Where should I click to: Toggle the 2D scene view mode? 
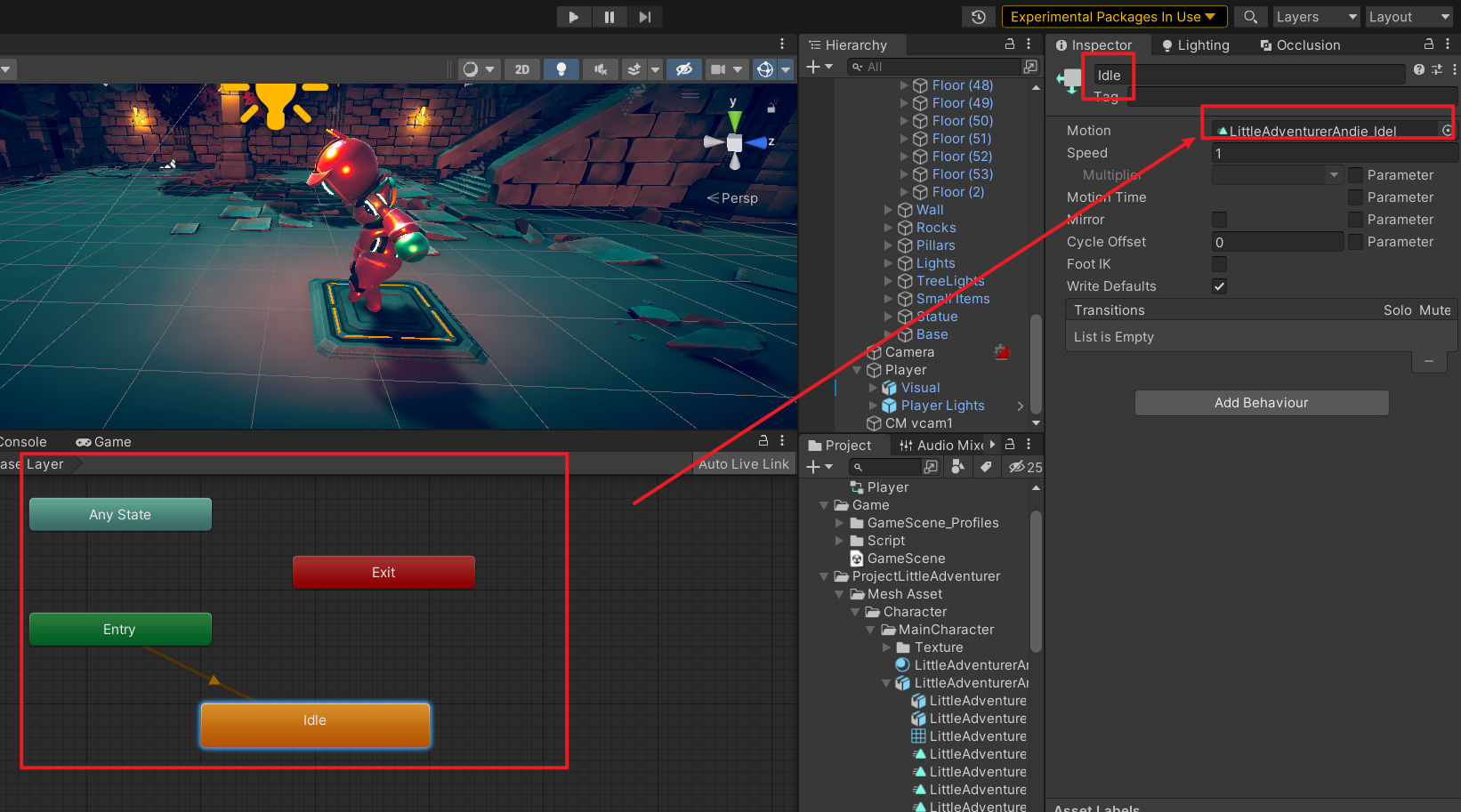[522, 69]
